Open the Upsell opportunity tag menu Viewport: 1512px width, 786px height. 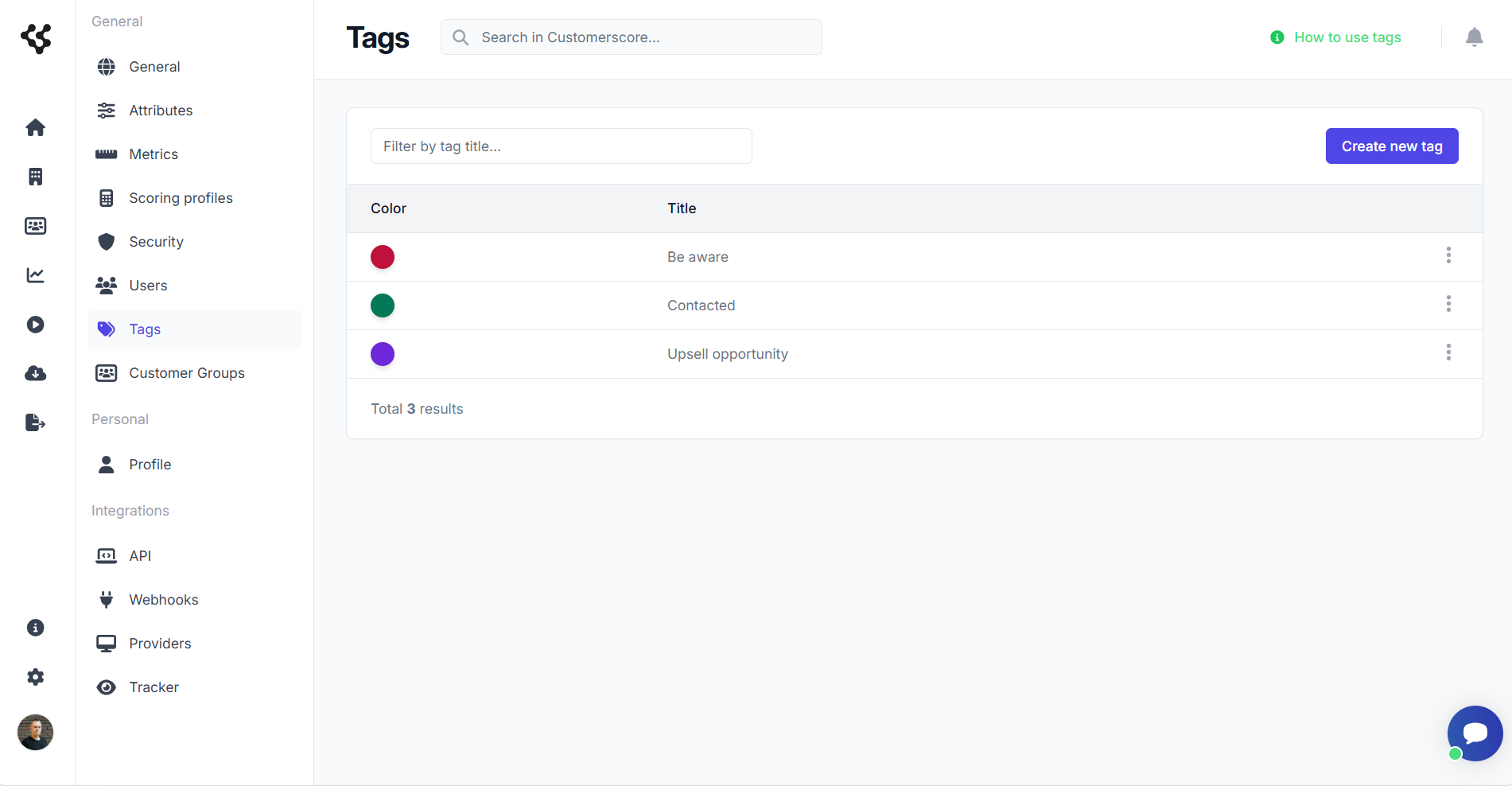[1448, 353]
